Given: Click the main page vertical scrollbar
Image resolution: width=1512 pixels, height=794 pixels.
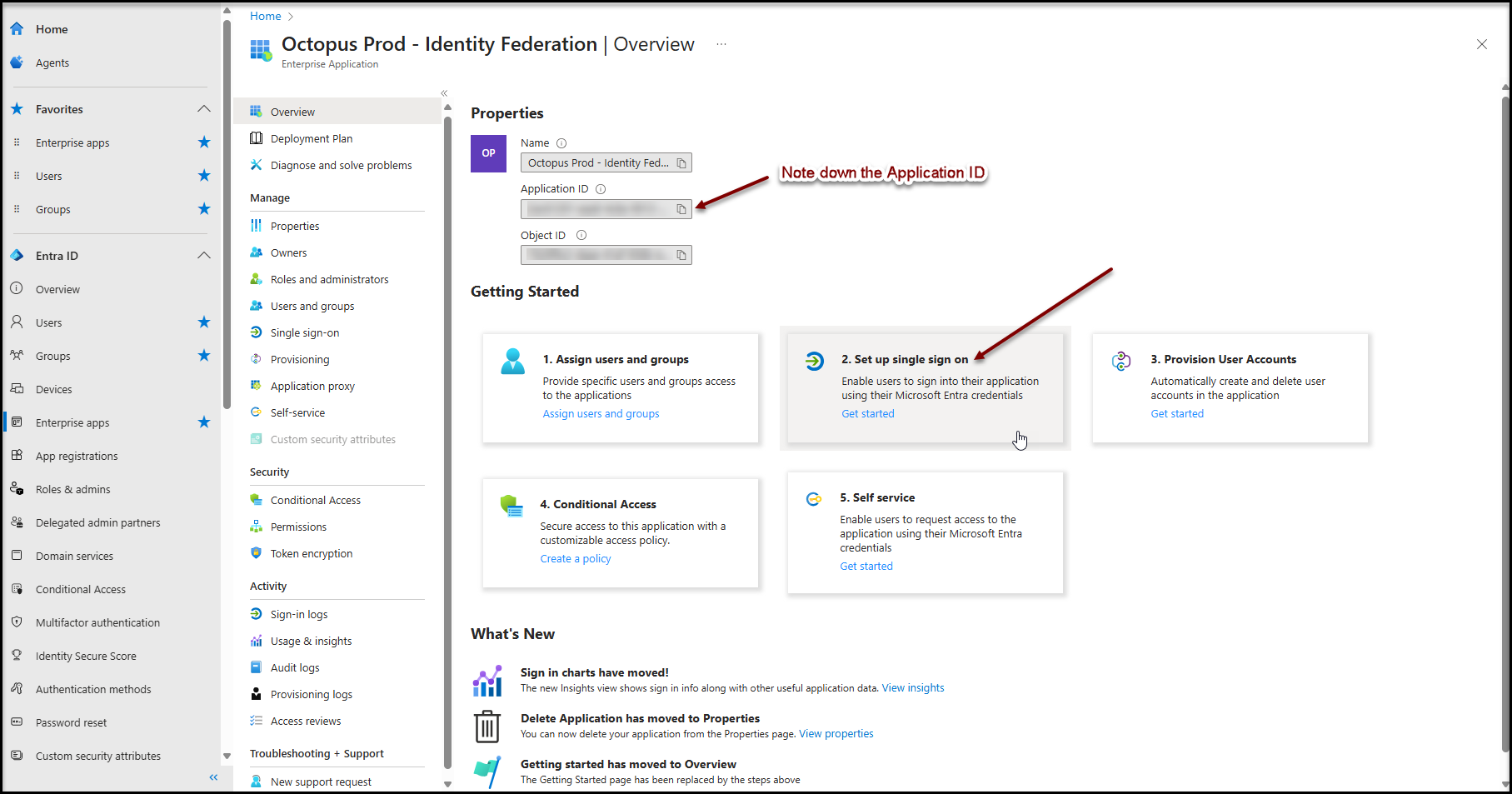Looking at the screenshot, I should tap(1505, 417).
